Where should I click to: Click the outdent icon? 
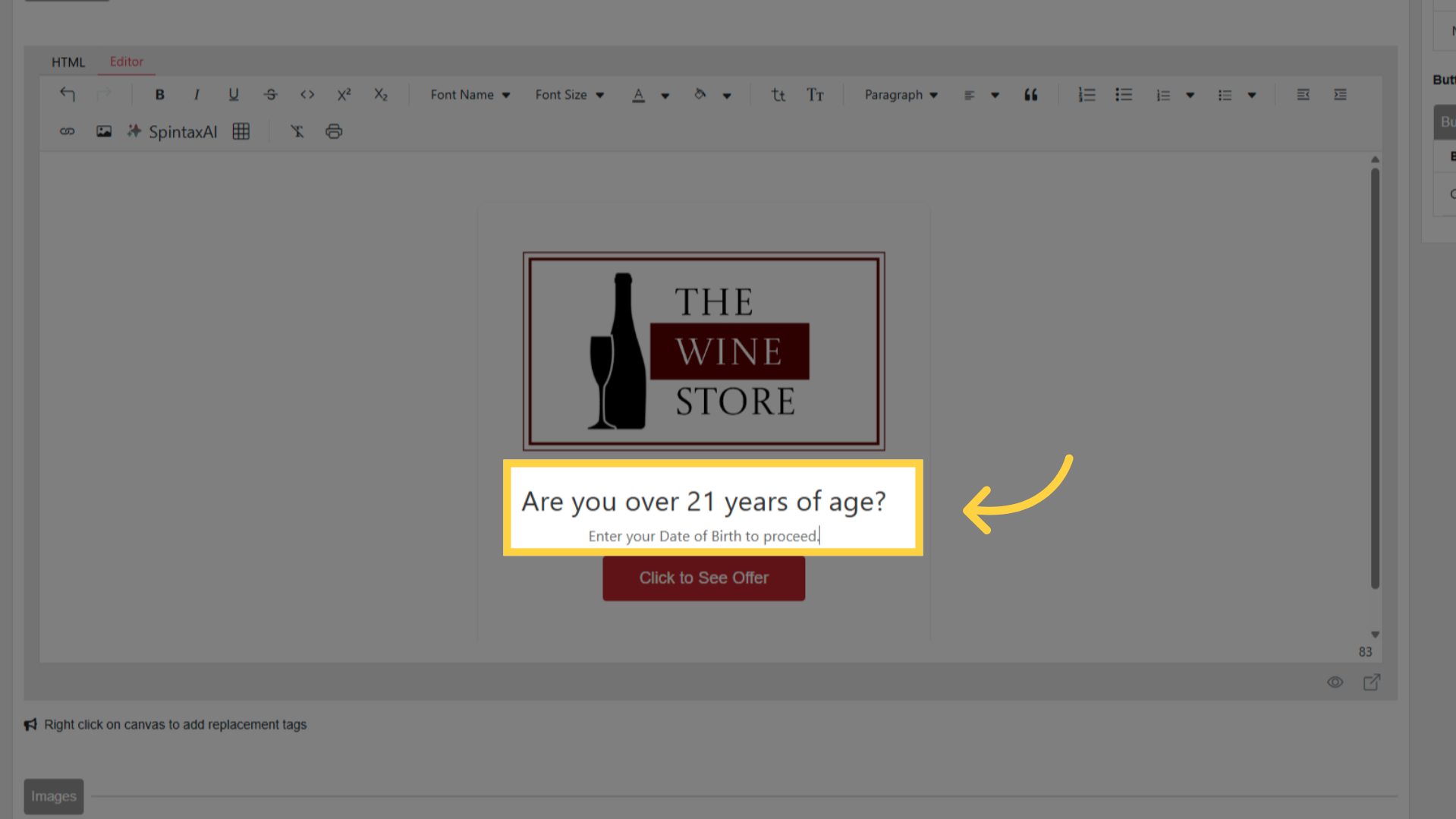(x=1303, y=95)
